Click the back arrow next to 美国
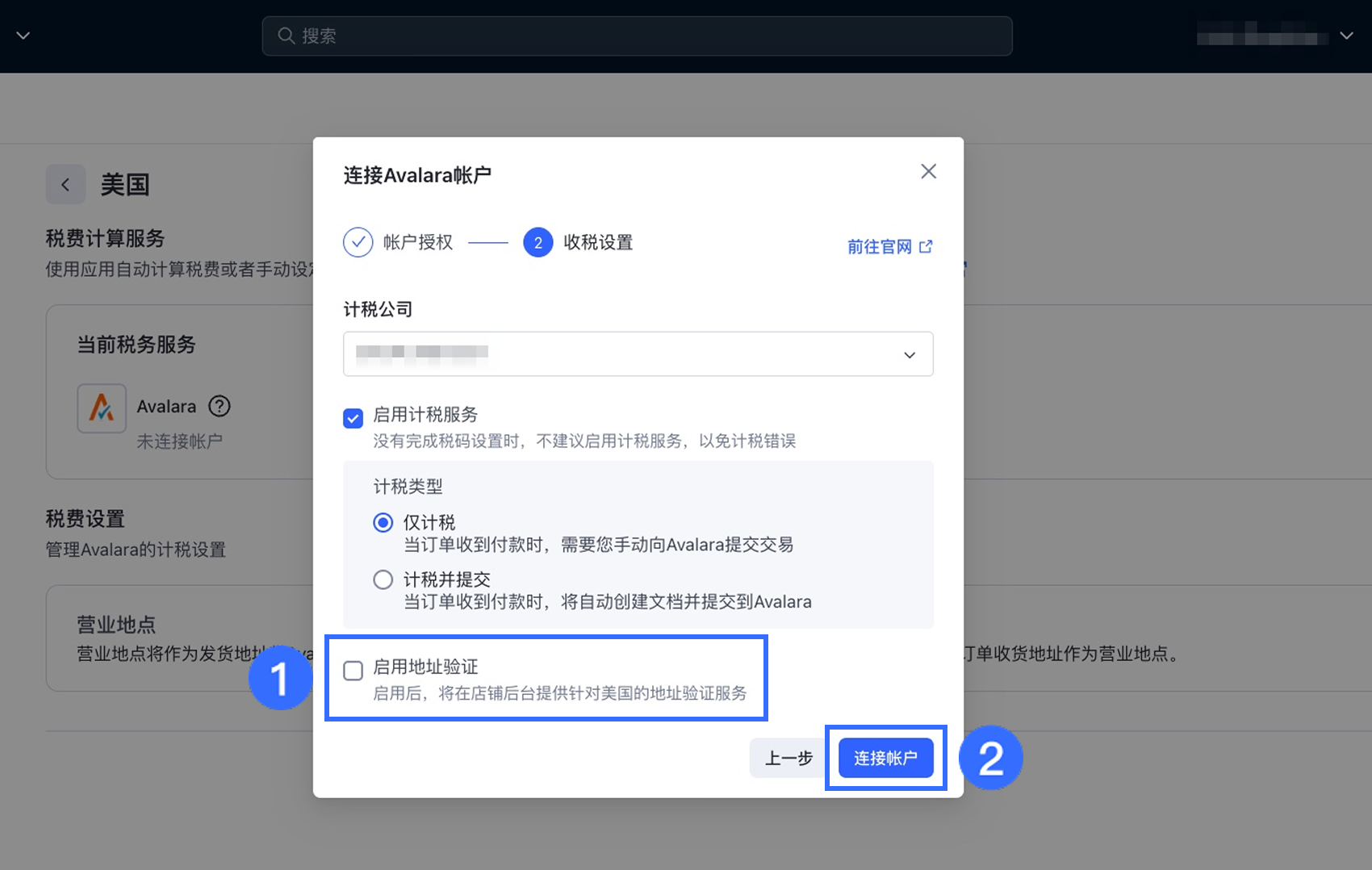Image resolution: width=1372 pixels, height=870 pixels. [x=65, y=184]
